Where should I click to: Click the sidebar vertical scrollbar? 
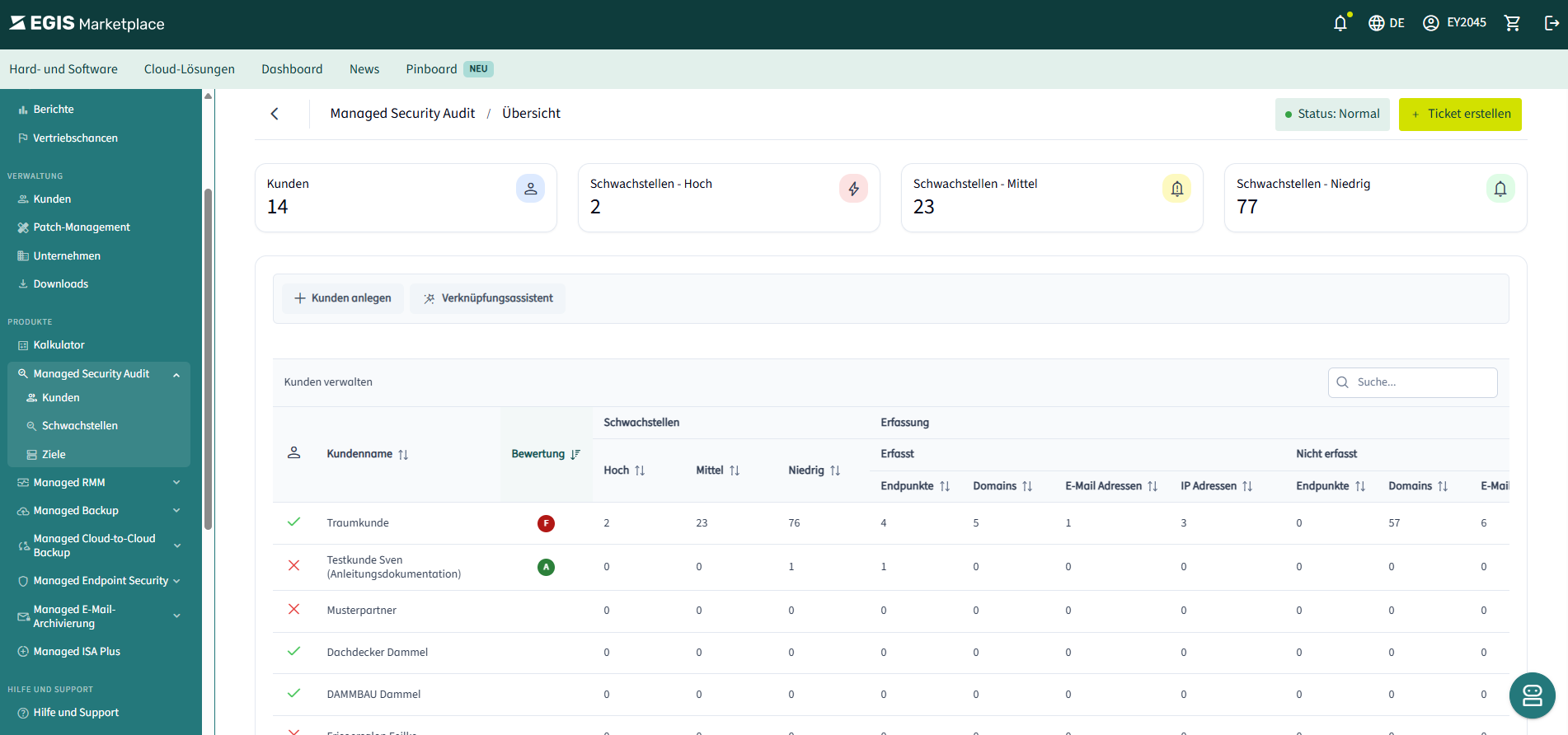point(209,360)
